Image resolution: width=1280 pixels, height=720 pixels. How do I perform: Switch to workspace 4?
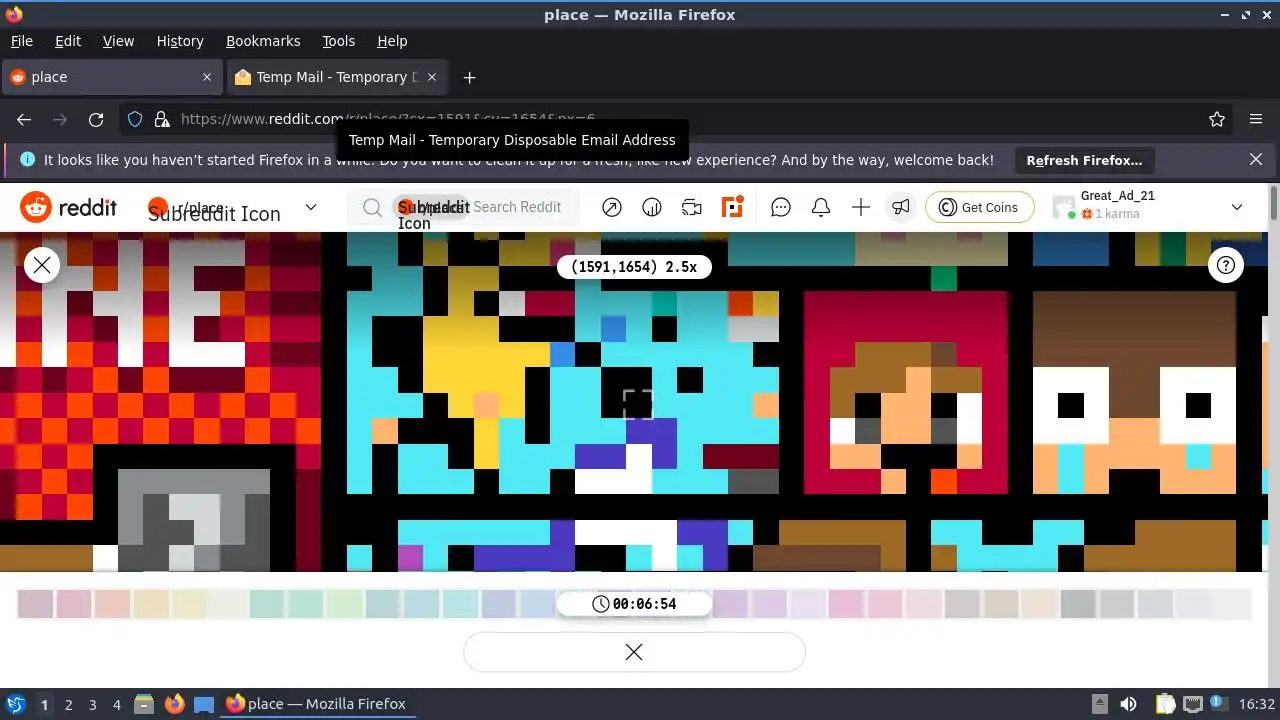[x=116, y=704]
